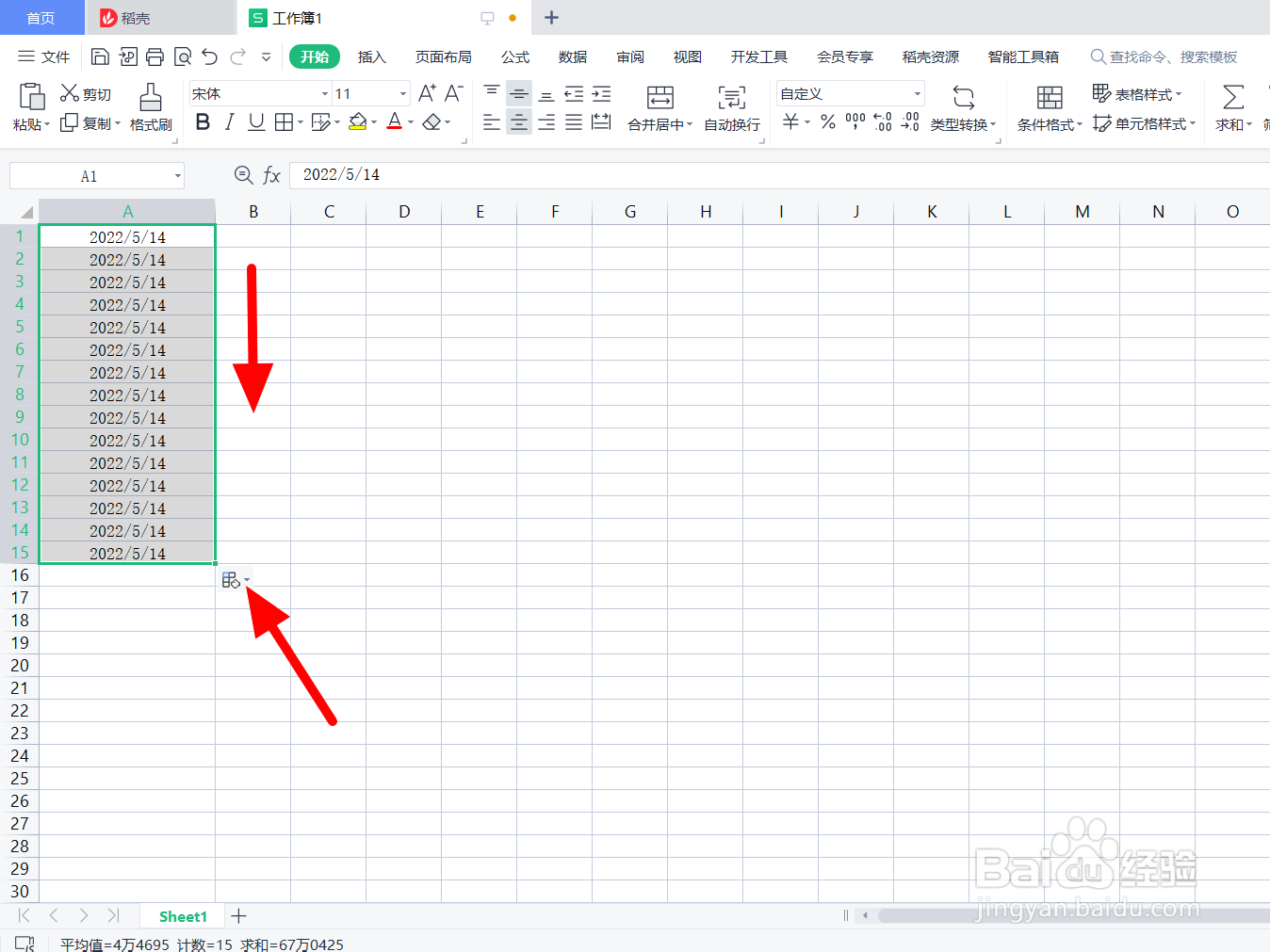Apply the yellow fill color bucket

[x=358, y=122]
